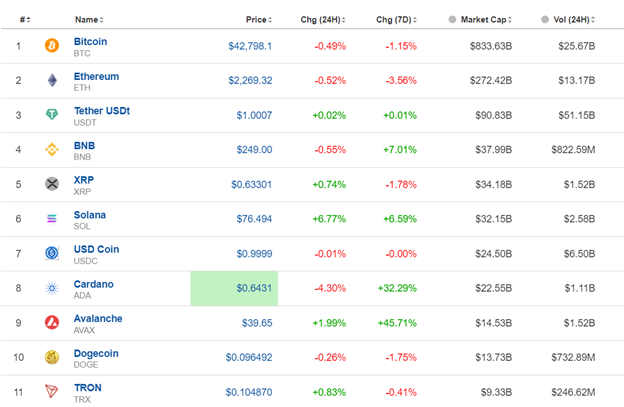Viewport: 624px width, 407px height.
Task: Sort the table by Price column
Action: click(259, 19)
